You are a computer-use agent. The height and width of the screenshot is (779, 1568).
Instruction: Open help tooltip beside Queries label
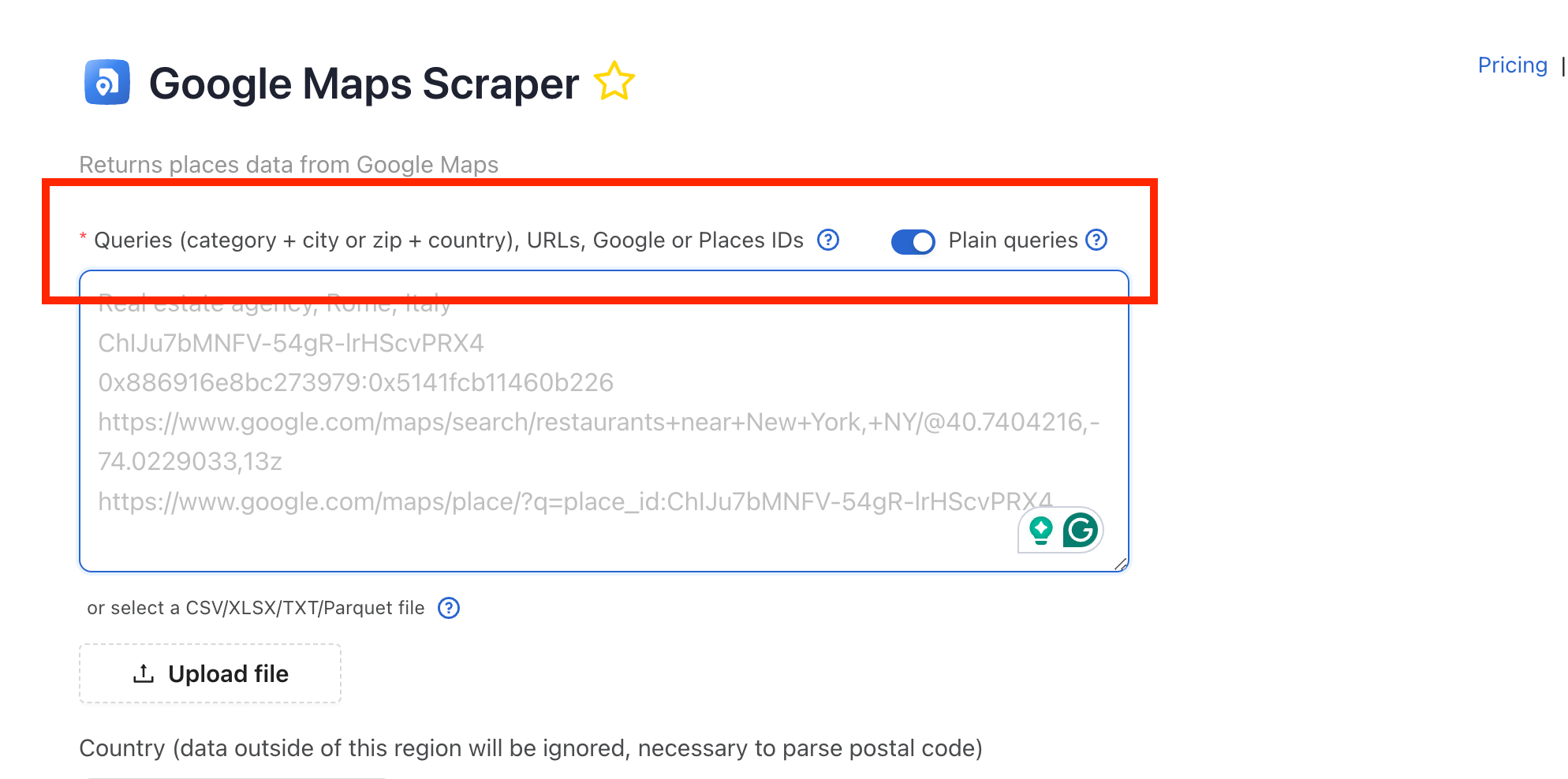pos(827,240)
